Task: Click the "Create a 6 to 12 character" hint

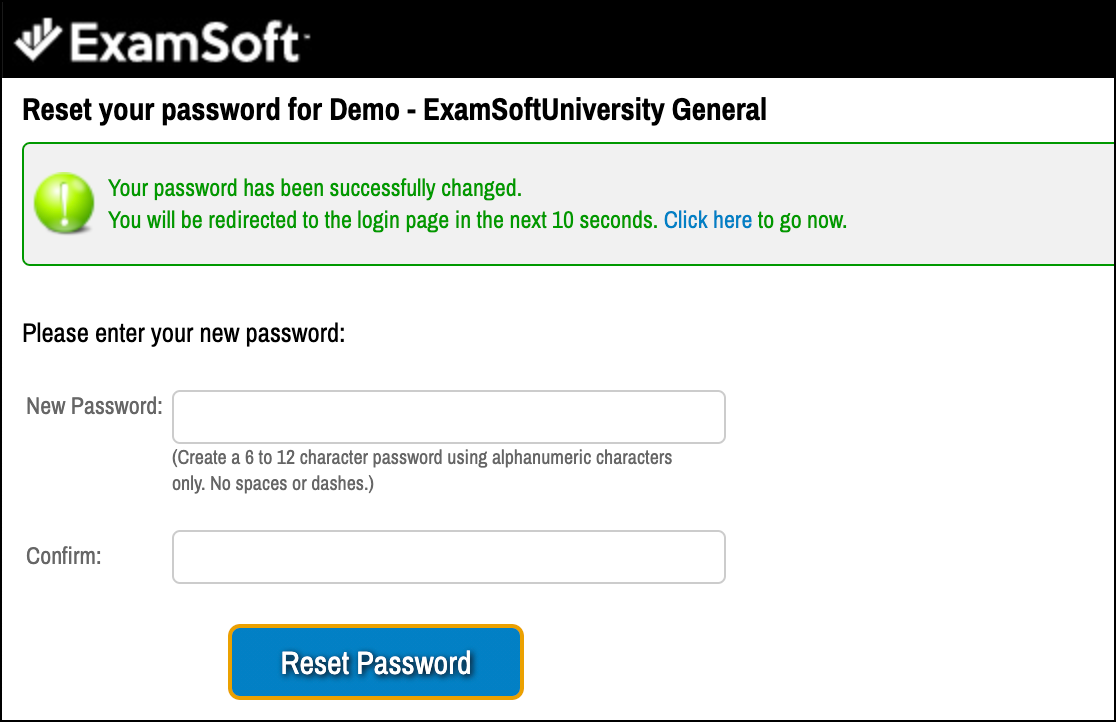Action: pos(422,458)
